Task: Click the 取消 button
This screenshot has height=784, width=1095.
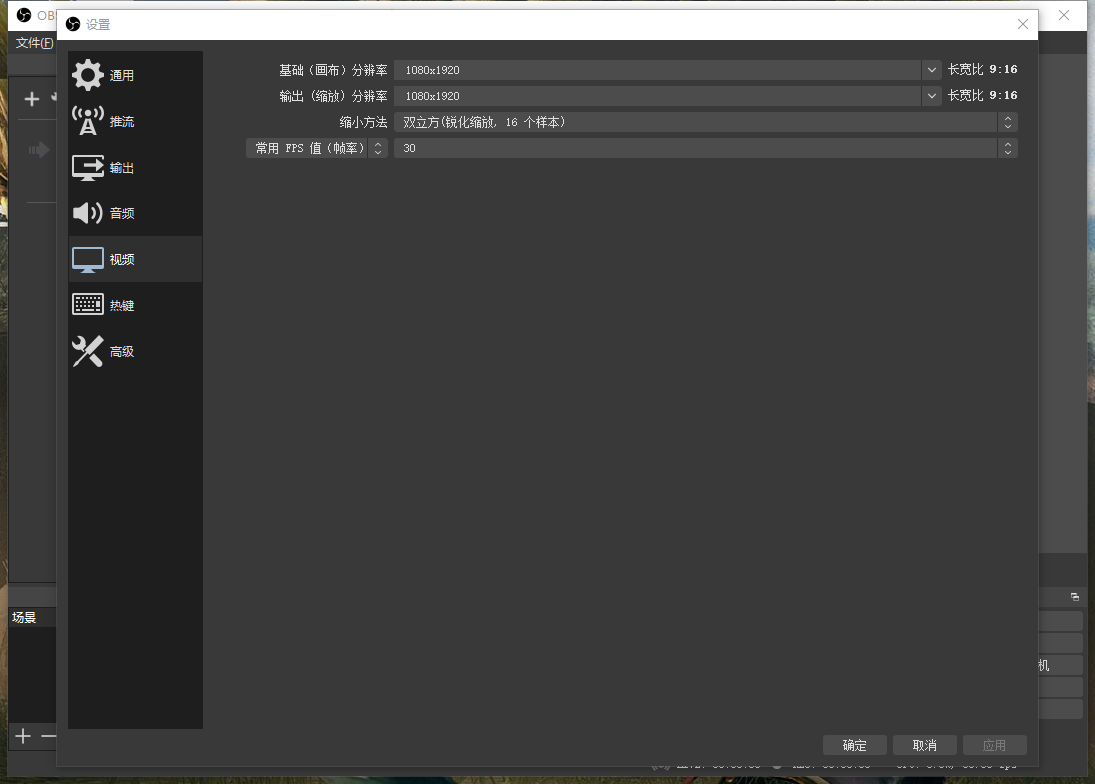Action: (925, 745)
